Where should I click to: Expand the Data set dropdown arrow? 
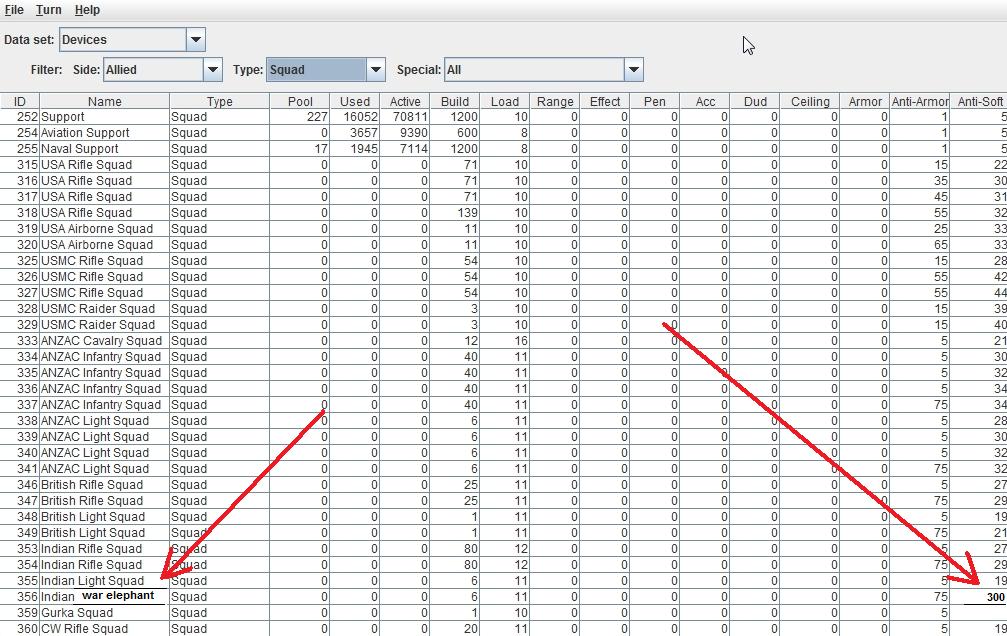(196, 40)
